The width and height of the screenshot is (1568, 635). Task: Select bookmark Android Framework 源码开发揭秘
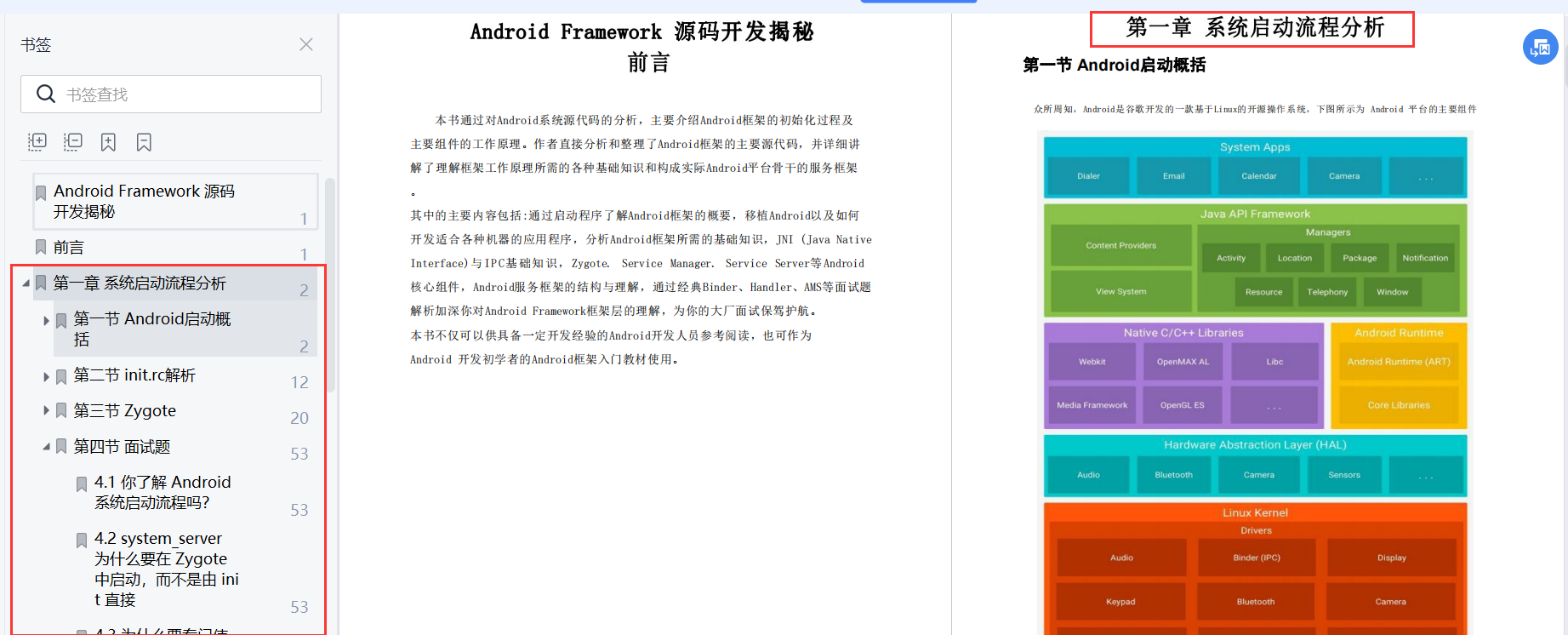pos(175,202)
